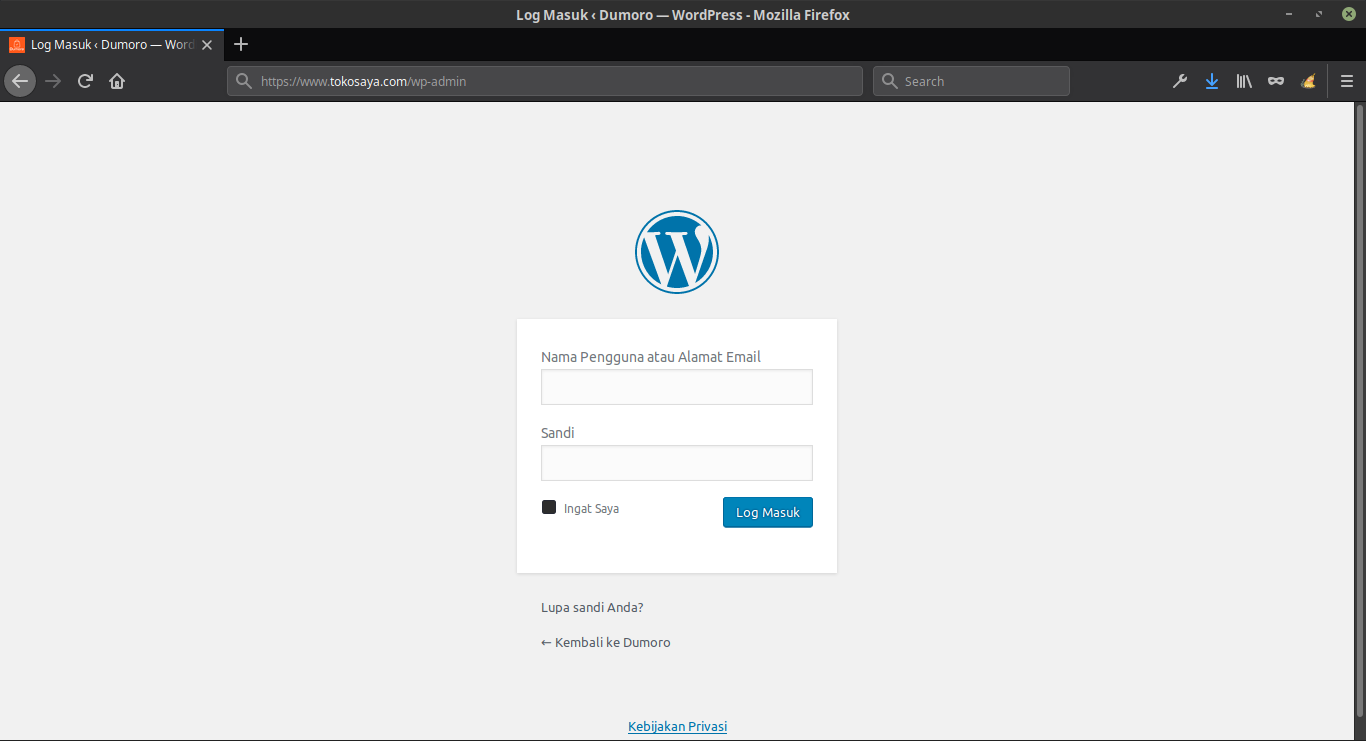The width and height of the screenshot is (1366, 741).
Task: Reload the current page
Action: [85, 81]
